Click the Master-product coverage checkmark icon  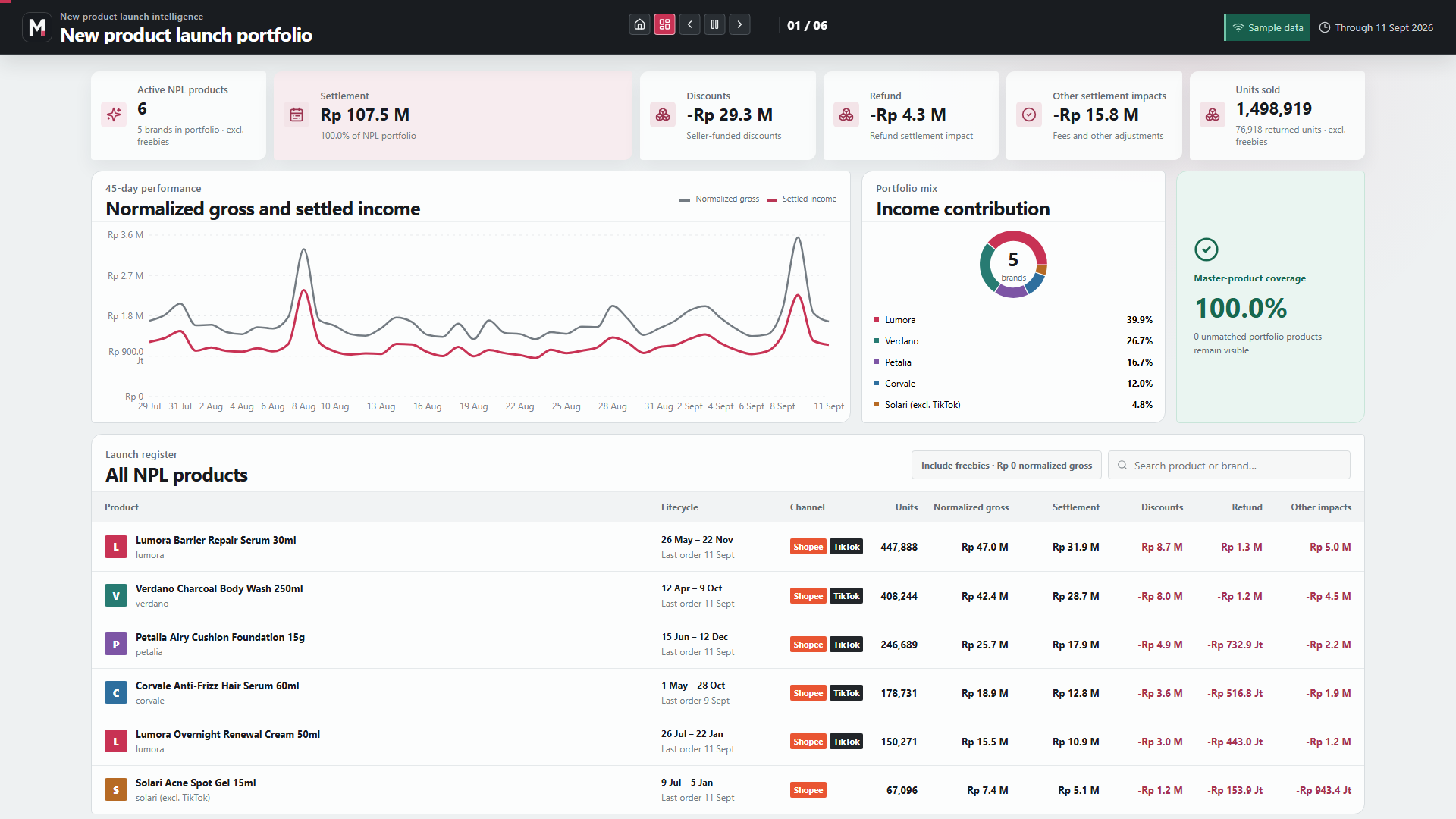tap(1206, 249)
